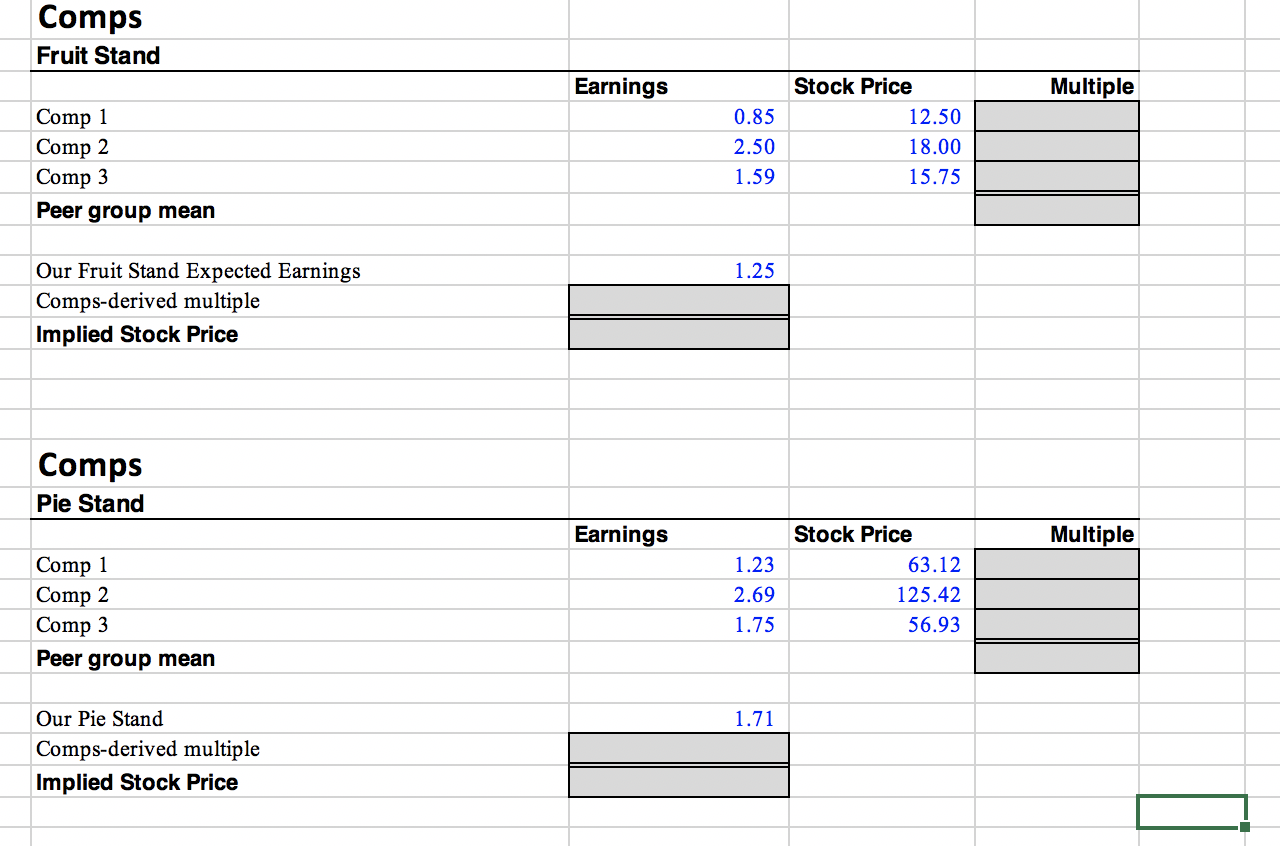
Task: Click the shaded Multiple cell for Comp 1
Action: pos(1056,116)
